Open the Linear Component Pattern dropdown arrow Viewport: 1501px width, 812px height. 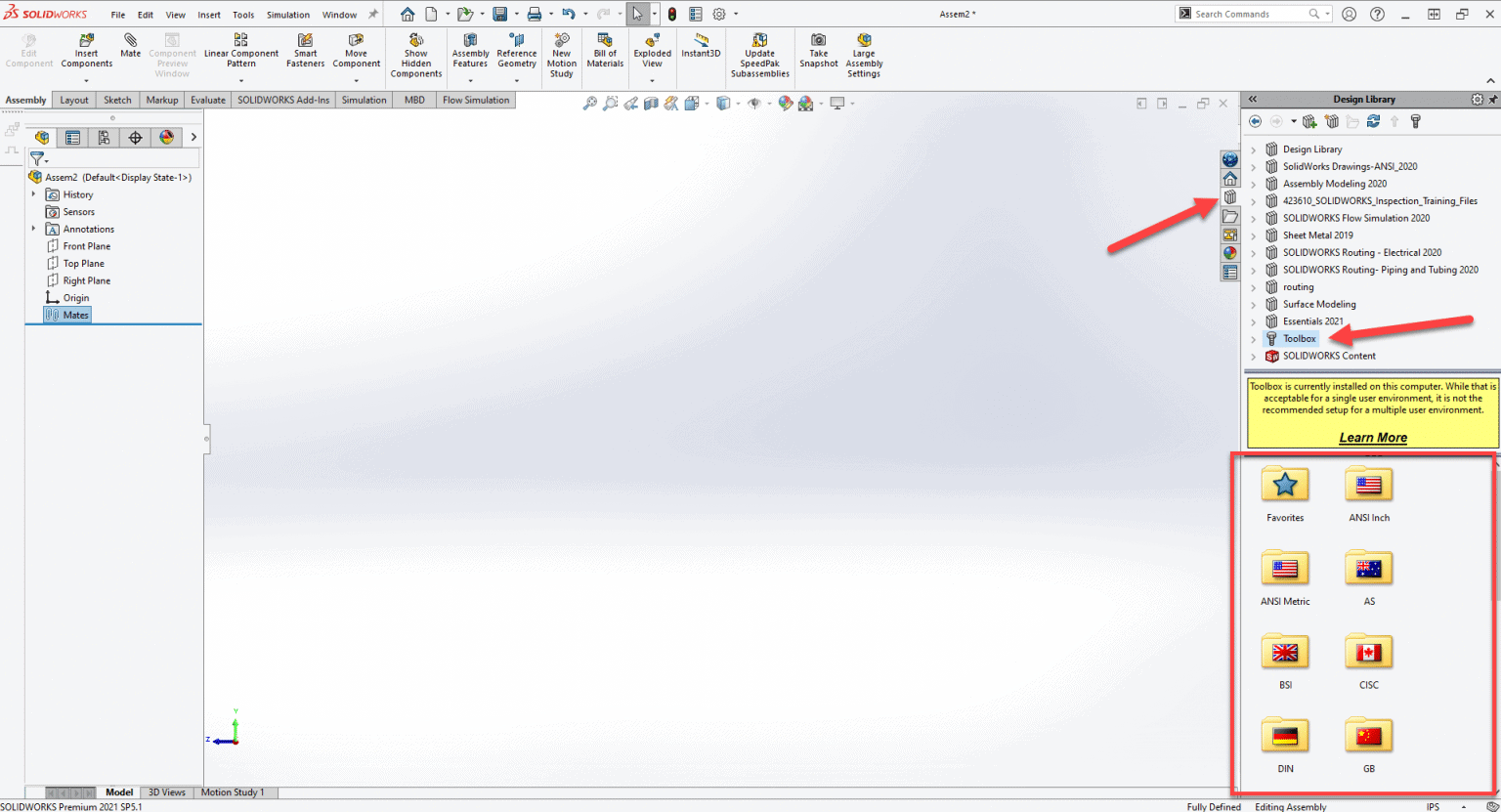pyautogui.click(x=241, y=81)
